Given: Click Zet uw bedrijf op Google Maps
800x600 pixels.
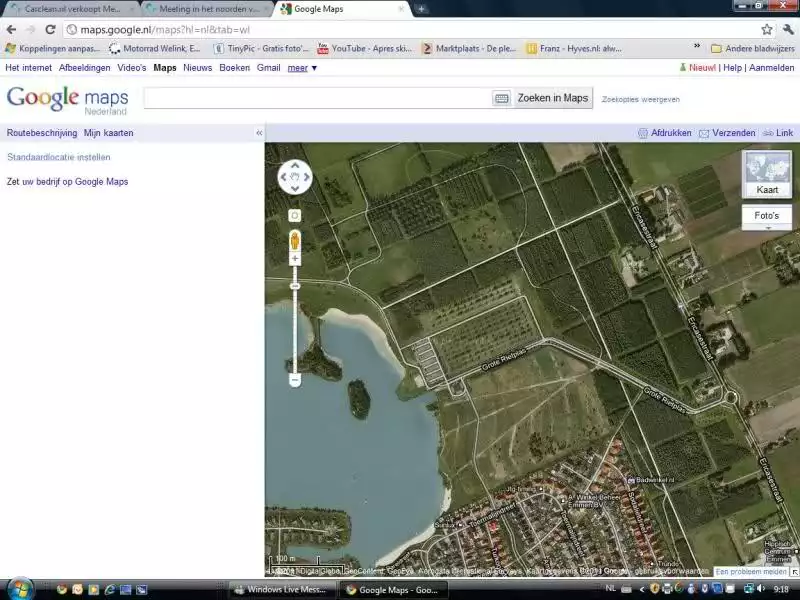Looking at the screenshot, I should coord(67,182).
